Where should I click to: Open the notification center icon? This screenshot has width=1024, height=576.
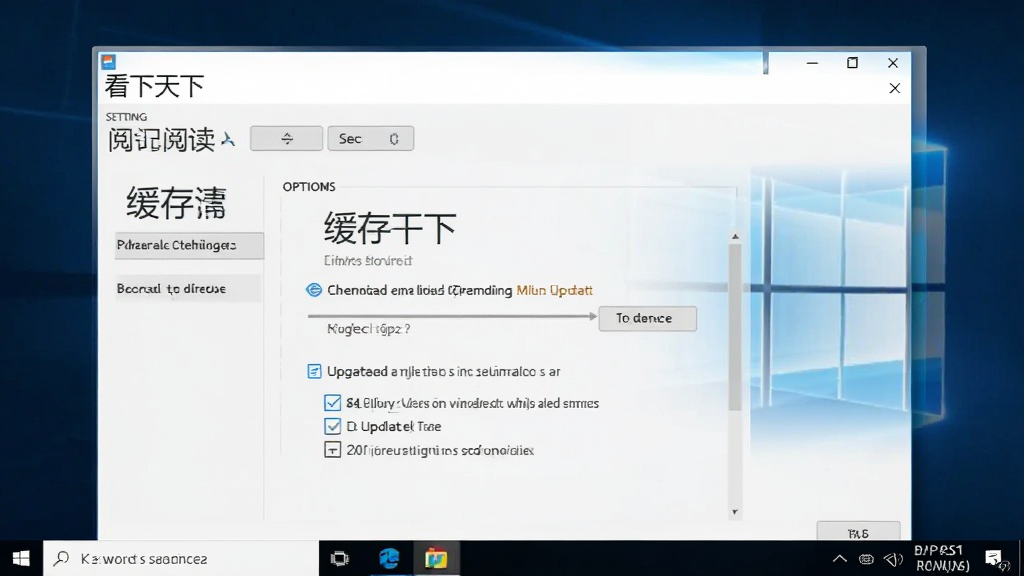[995, 558]
